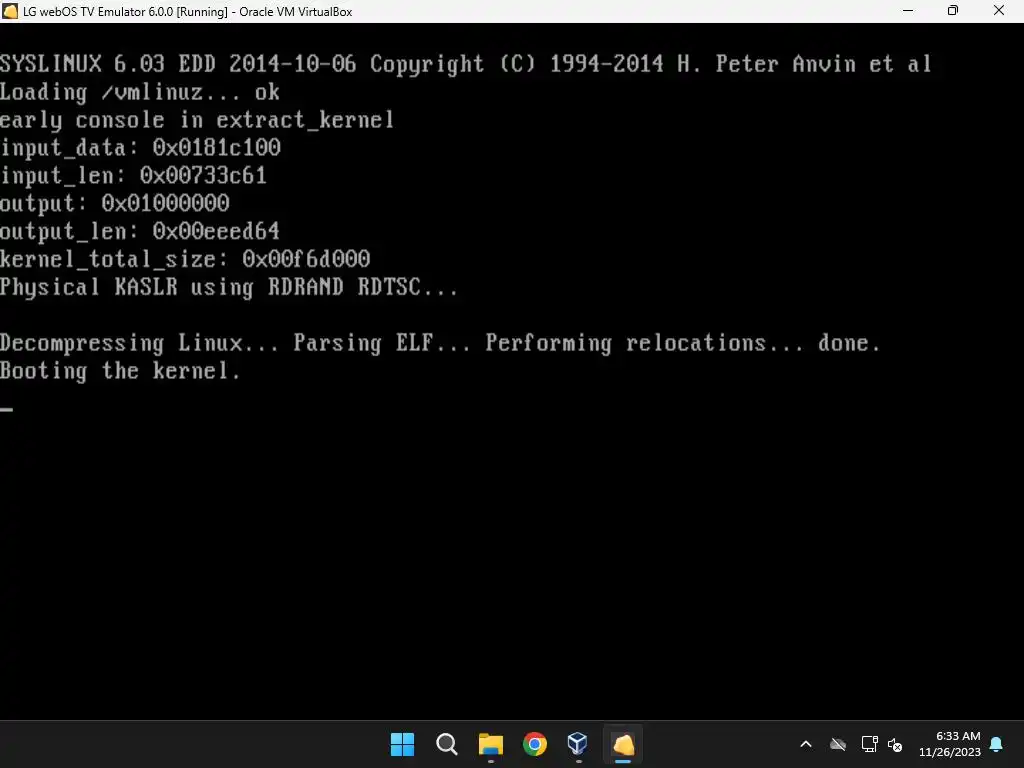Open VirtualBox Manager taskbar icon
This screenshot has height=768, width=1024.
(578, 743)
